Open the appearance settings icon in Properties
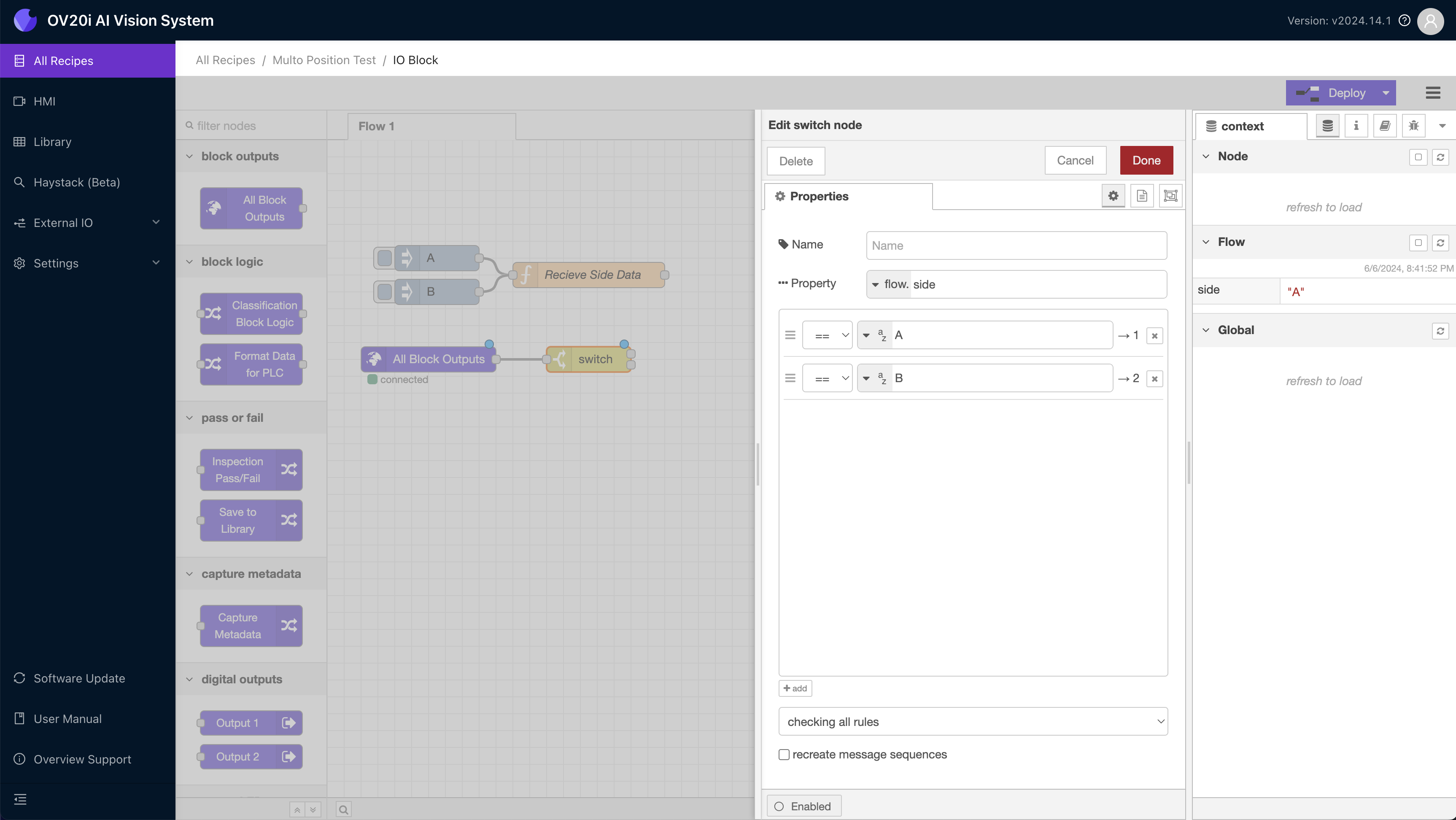 tap(1170, 196)
